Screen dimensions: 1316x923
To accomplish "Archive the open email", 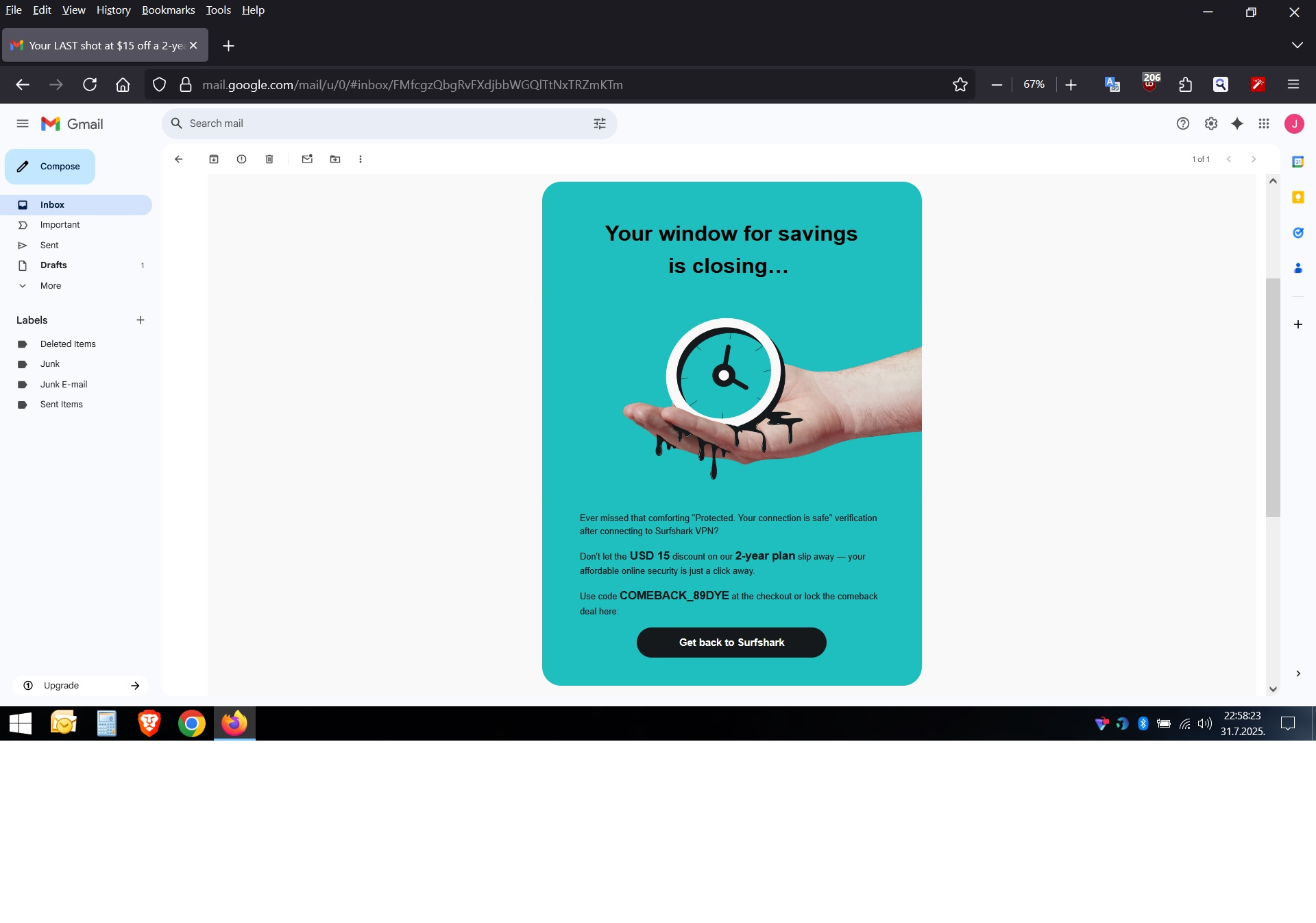I will coord(214,159).
